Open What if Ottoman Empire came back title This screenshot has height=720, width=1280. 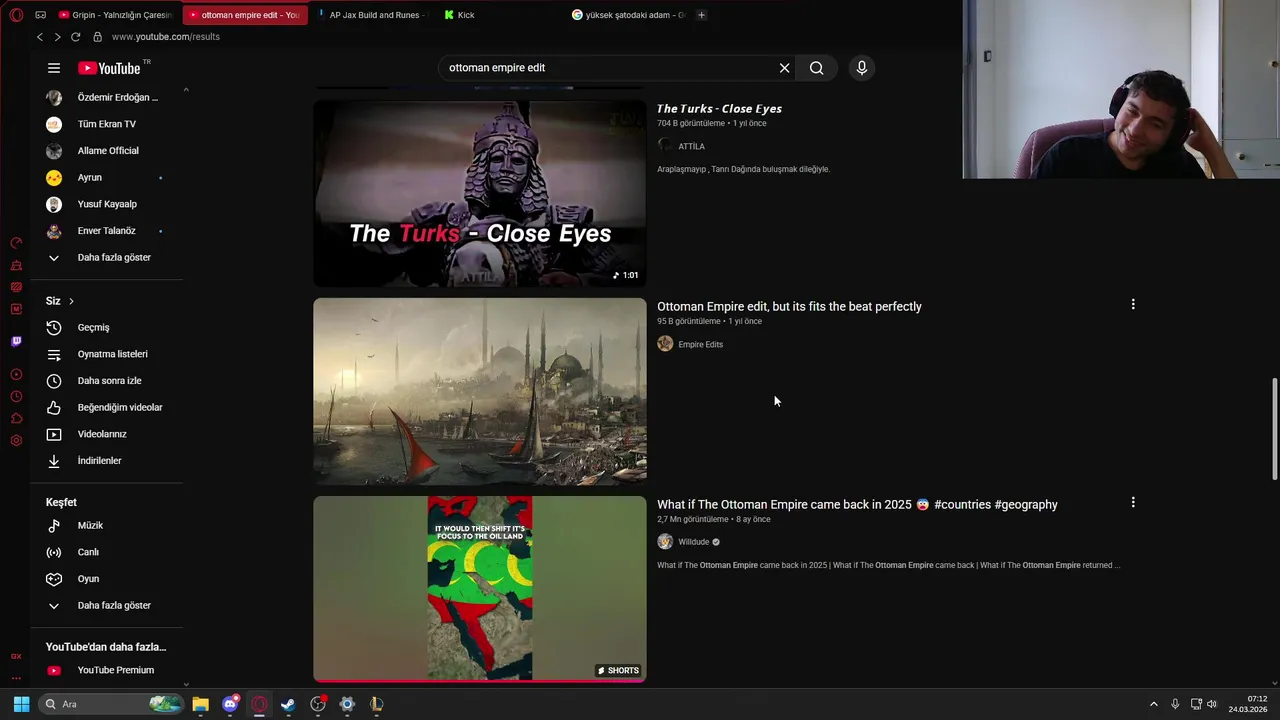[x=857, y=505]
